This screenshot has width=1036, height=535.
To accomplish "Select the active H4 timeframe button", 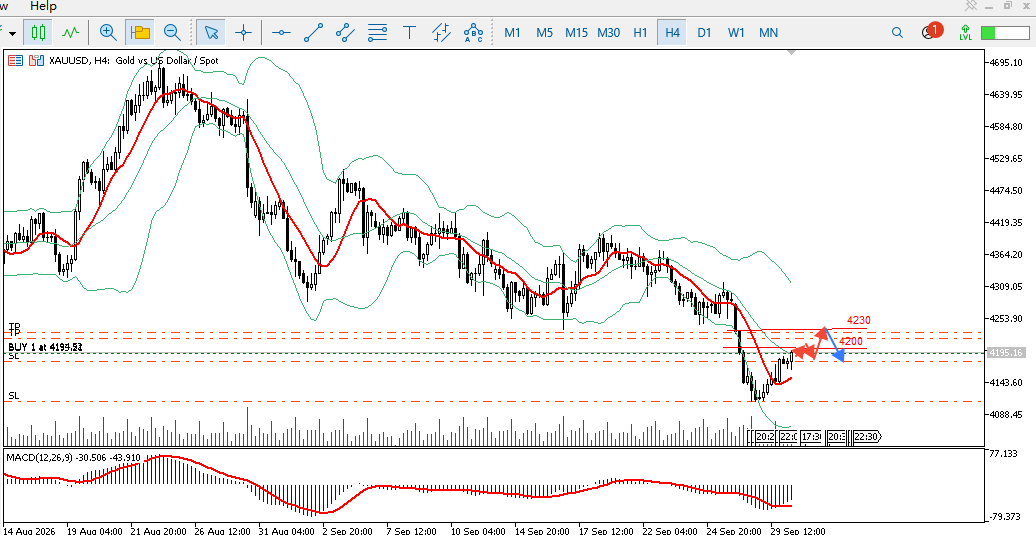I will pyautogui.click(x=673, y=32).
